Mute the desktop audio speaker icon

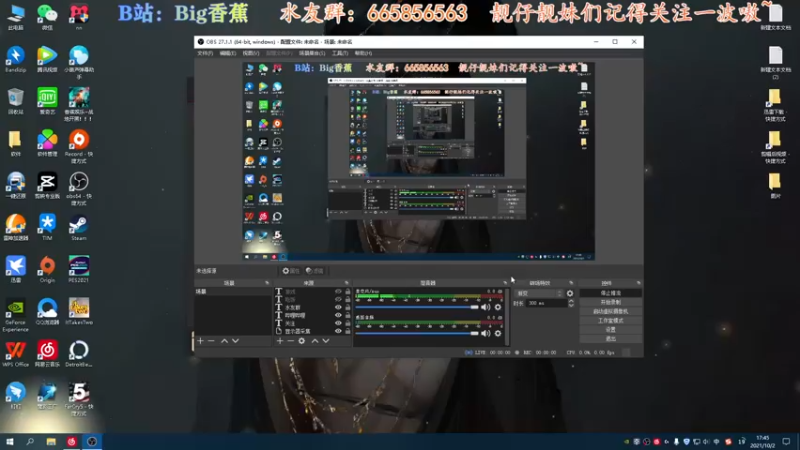pos(485,333)
